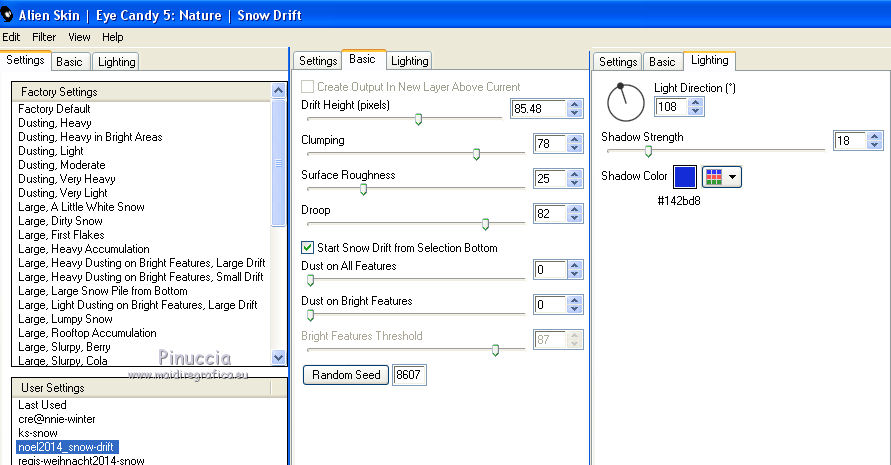The image size is (891, 465).
Task: Decrease Droop value with down arrow
Action: [x=574, y=218]
